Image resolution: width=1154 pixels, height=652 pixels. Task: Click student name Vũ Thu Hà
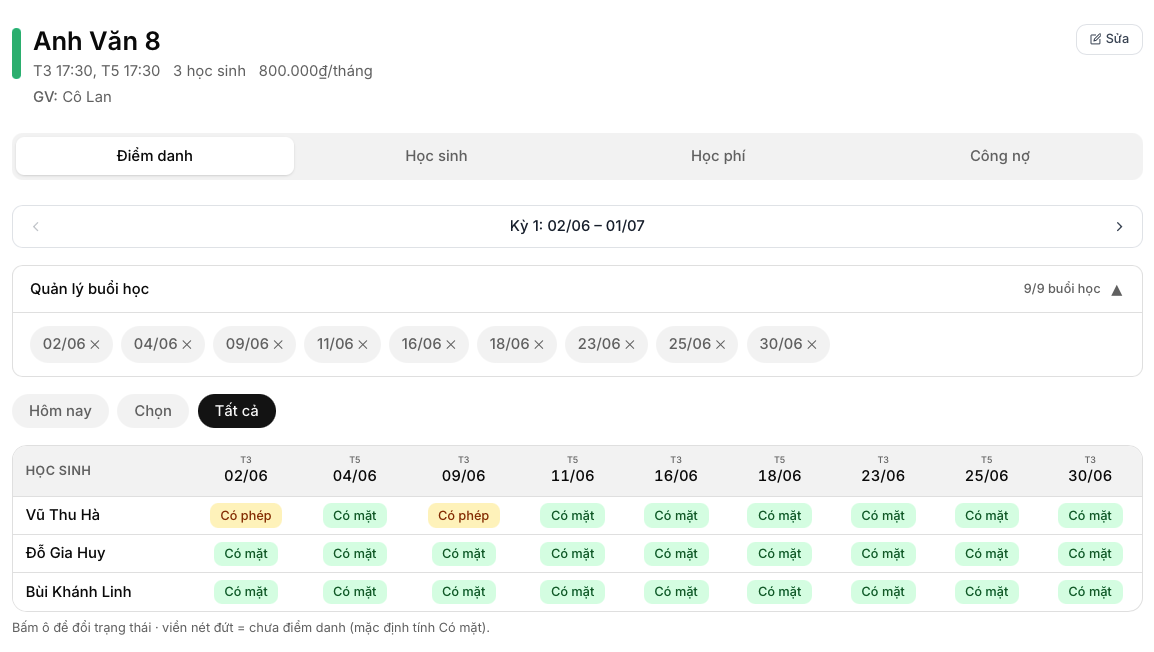63,515
